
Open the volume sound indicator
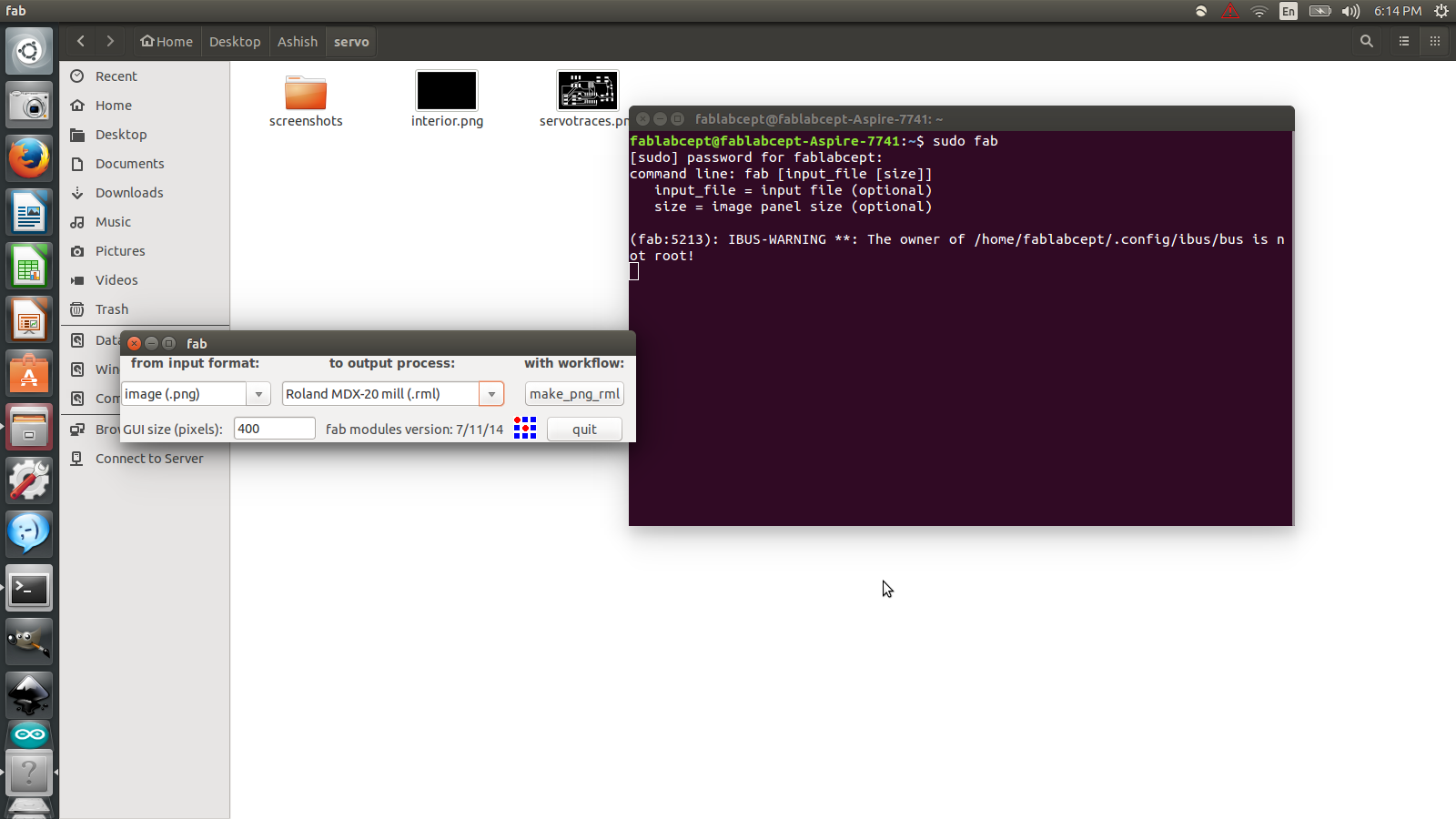point(1350,11)
